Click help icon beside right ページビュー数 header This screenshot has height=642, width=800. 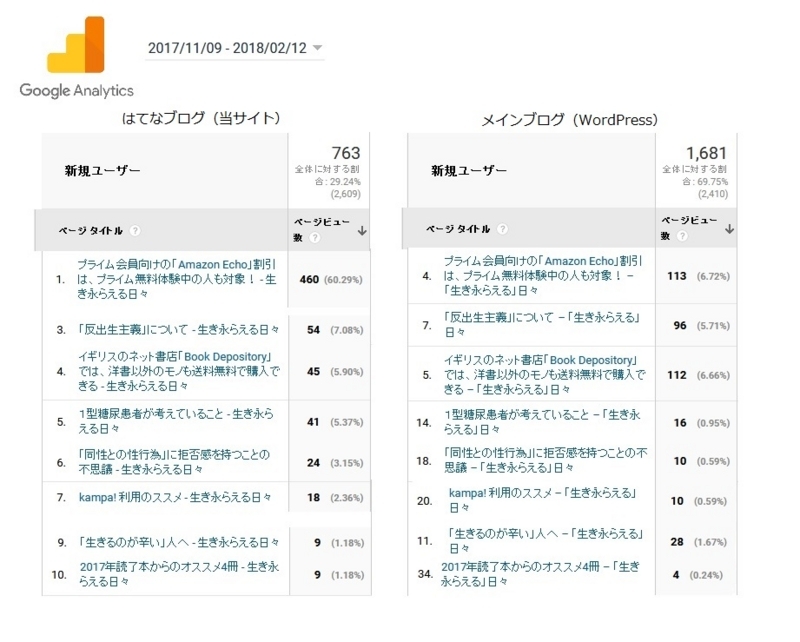tap(682, 236)
